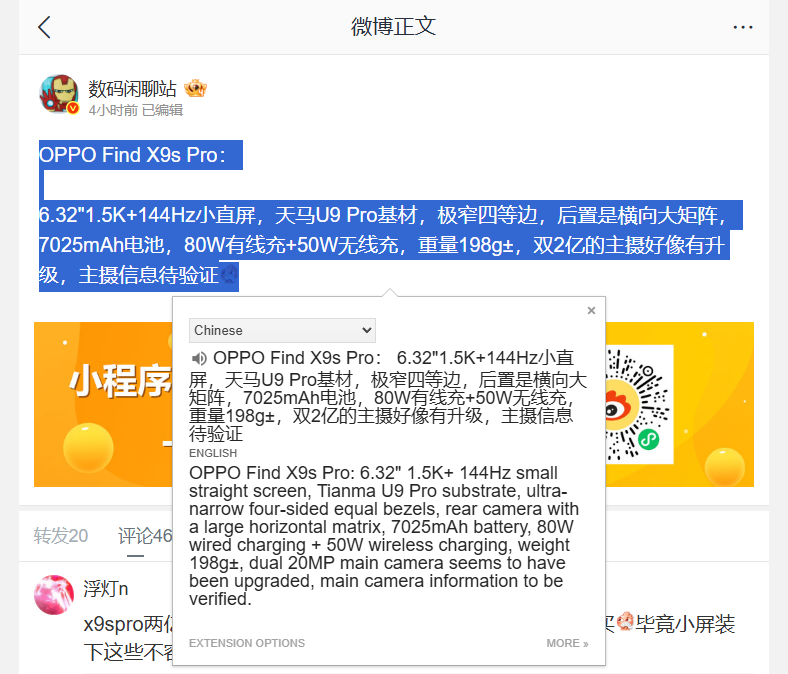Click the '4小时前 已编辑' timestamp

(136, 110)
